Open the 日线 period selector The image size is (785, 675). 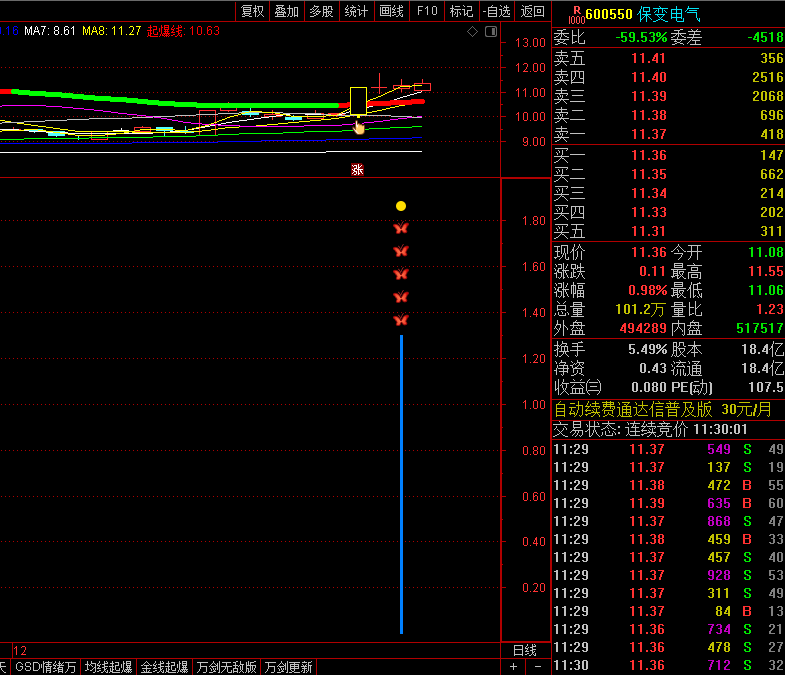[x=524, y=650]
